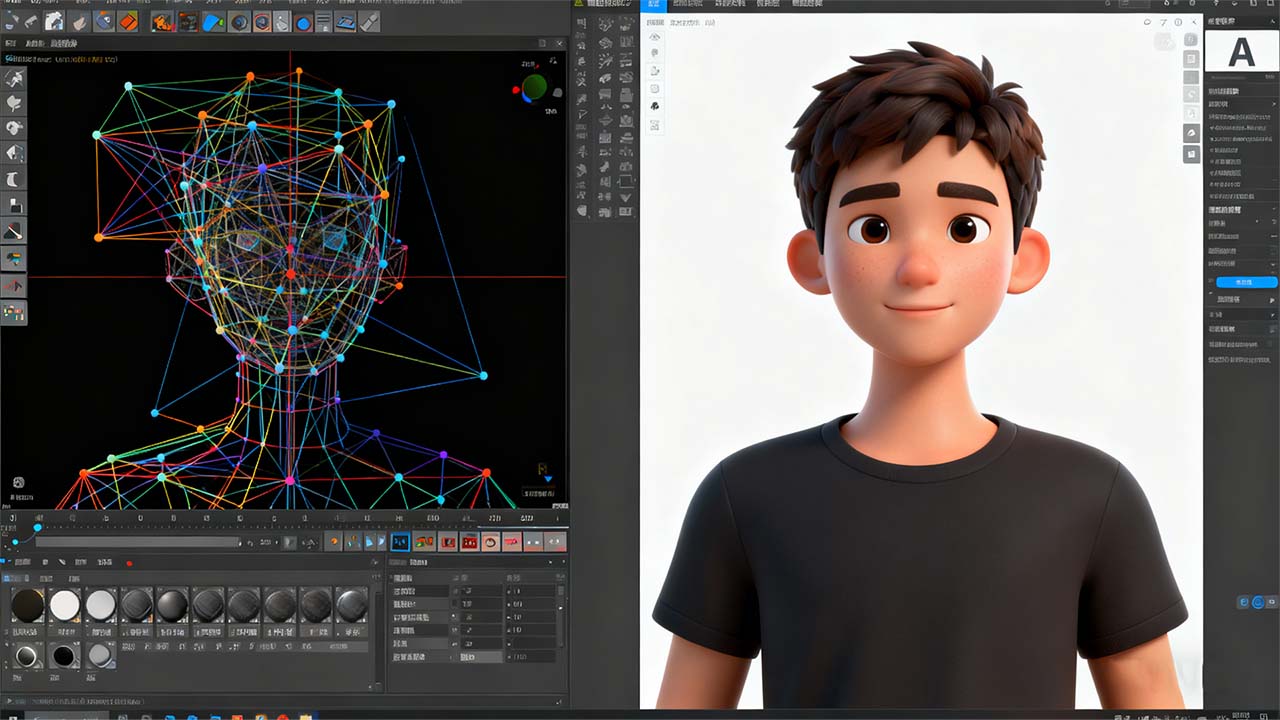
Task: Select the blue sphere icon in top toolbar
Action: (x=303, y=21)
